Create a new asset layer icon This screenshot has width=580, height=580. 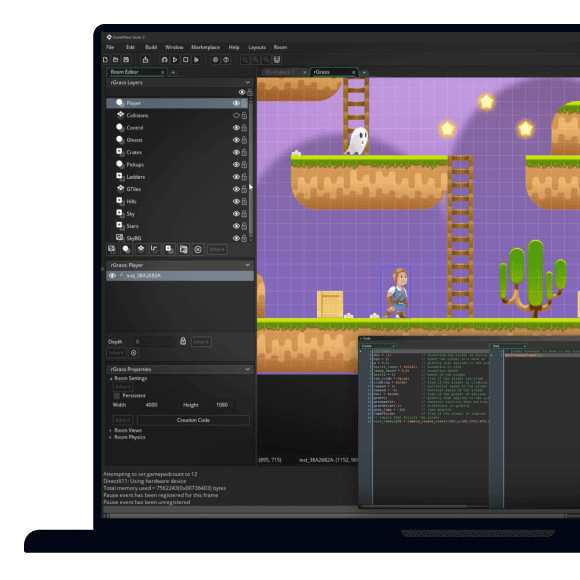pos(169,249)
